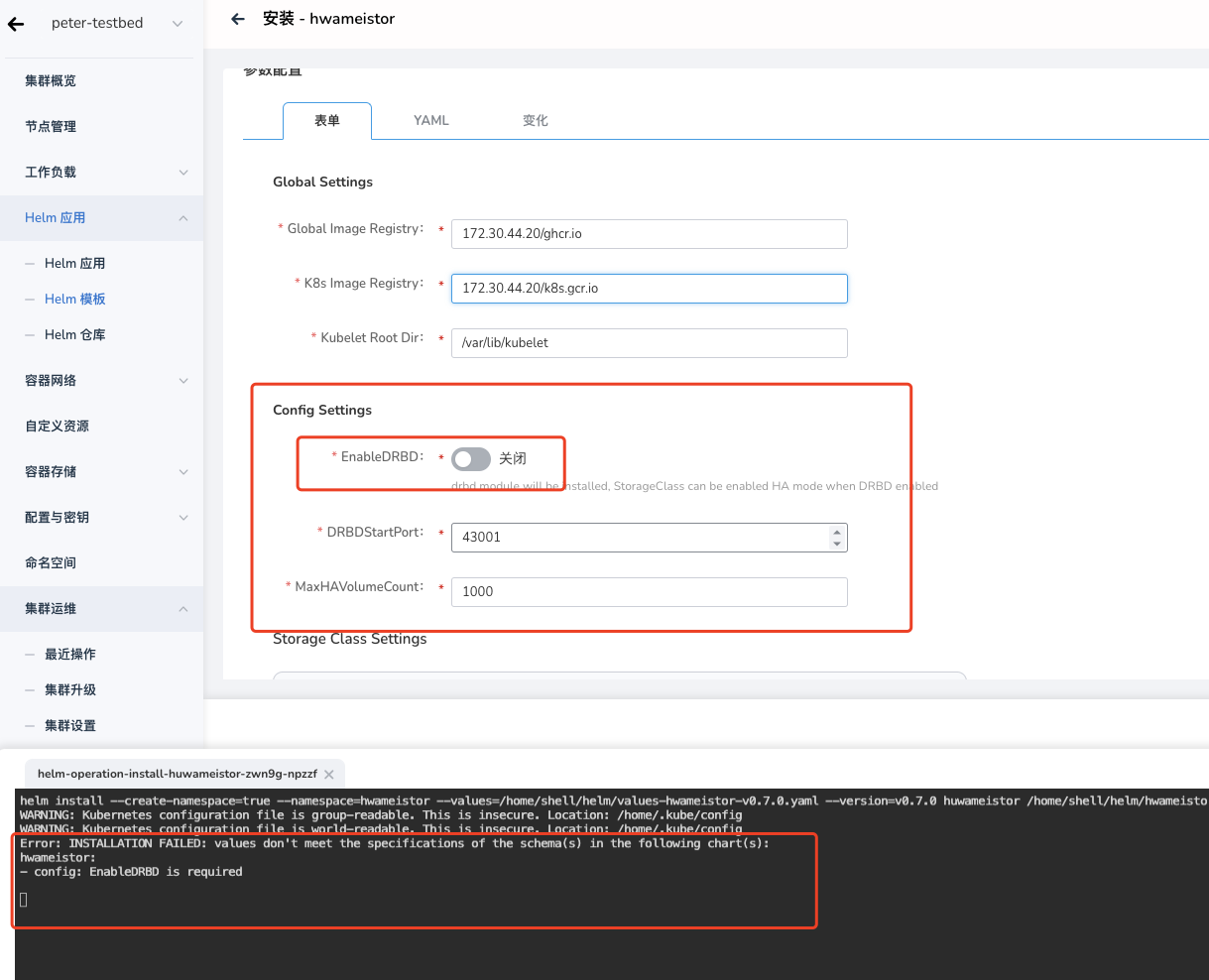Viewport: 1209px width, 980px height.
Task: Click the black back arrow above the sidebar
Action: [15, 23]
